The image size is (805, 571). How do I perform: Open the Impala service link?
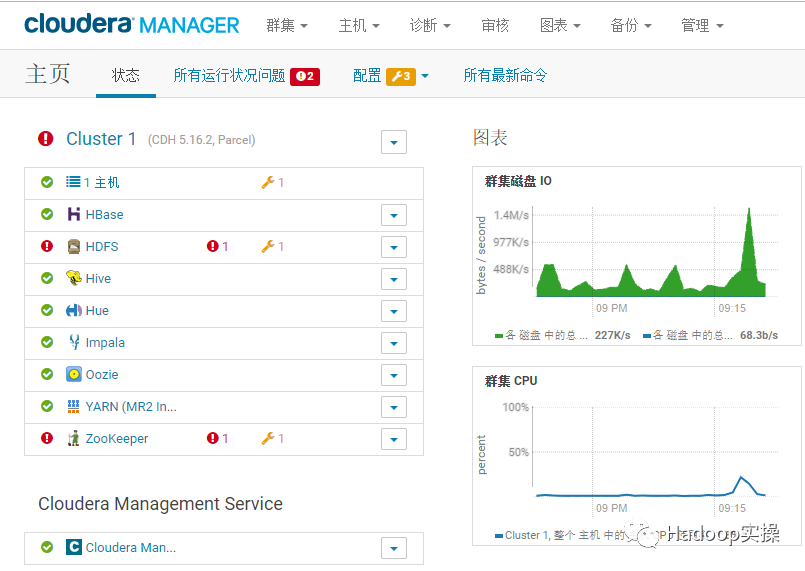[105, 342]
